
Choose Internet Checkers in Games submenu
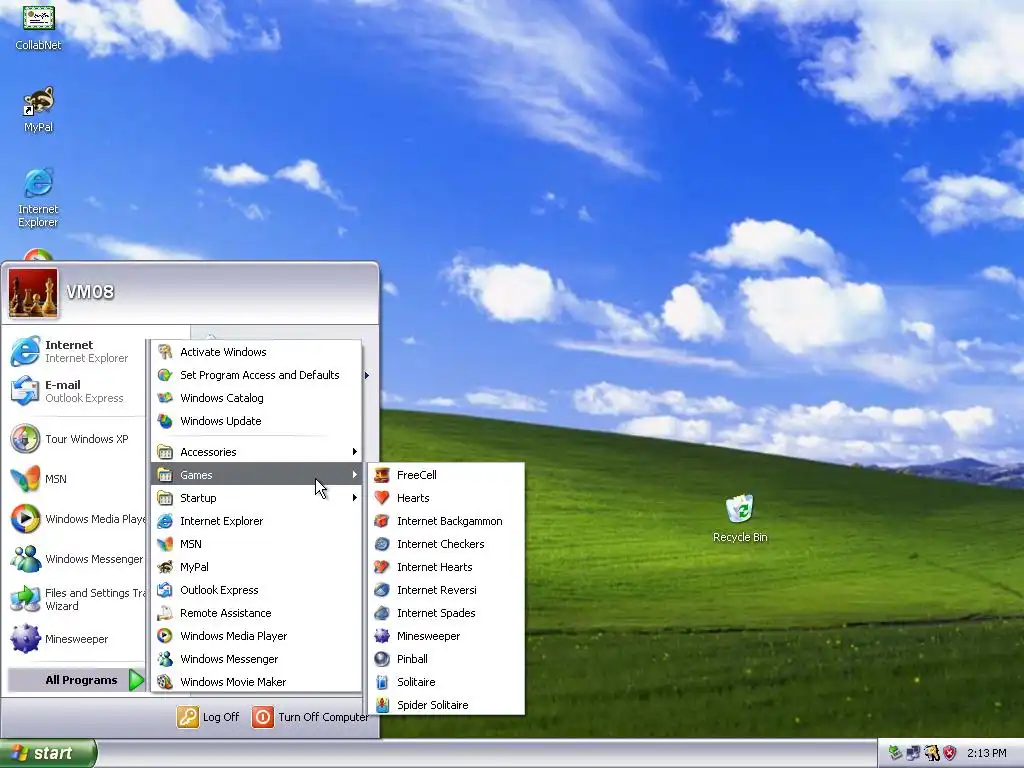pos(446,543)
